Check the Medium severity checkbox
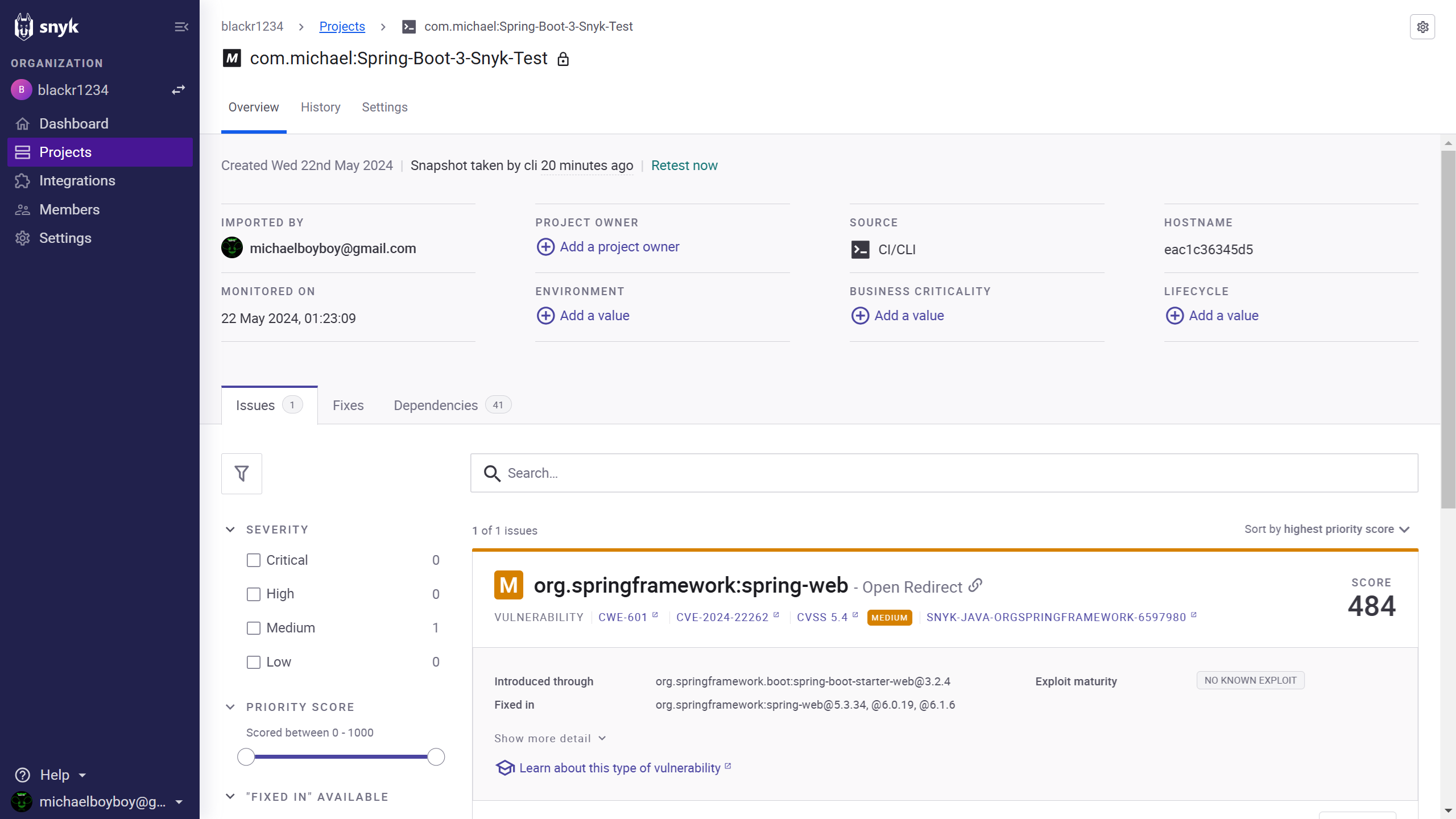1456x819 pixels. tap(254, 628)
